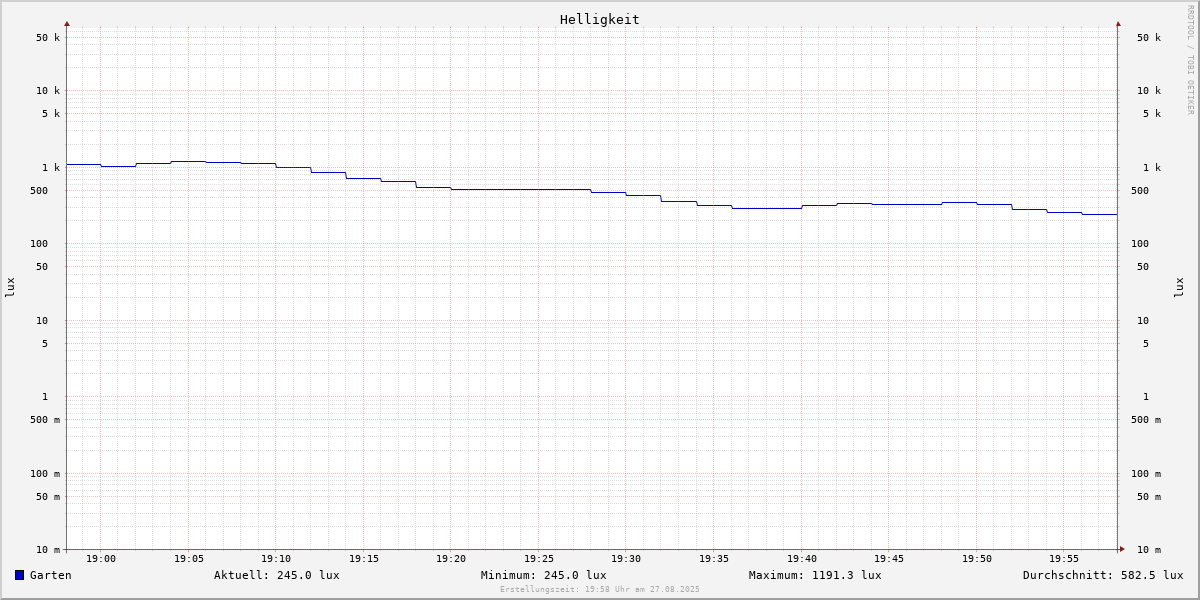Click the 19:40 time axis label
The width and height of the screenshot is (1200, 600).
802,559
